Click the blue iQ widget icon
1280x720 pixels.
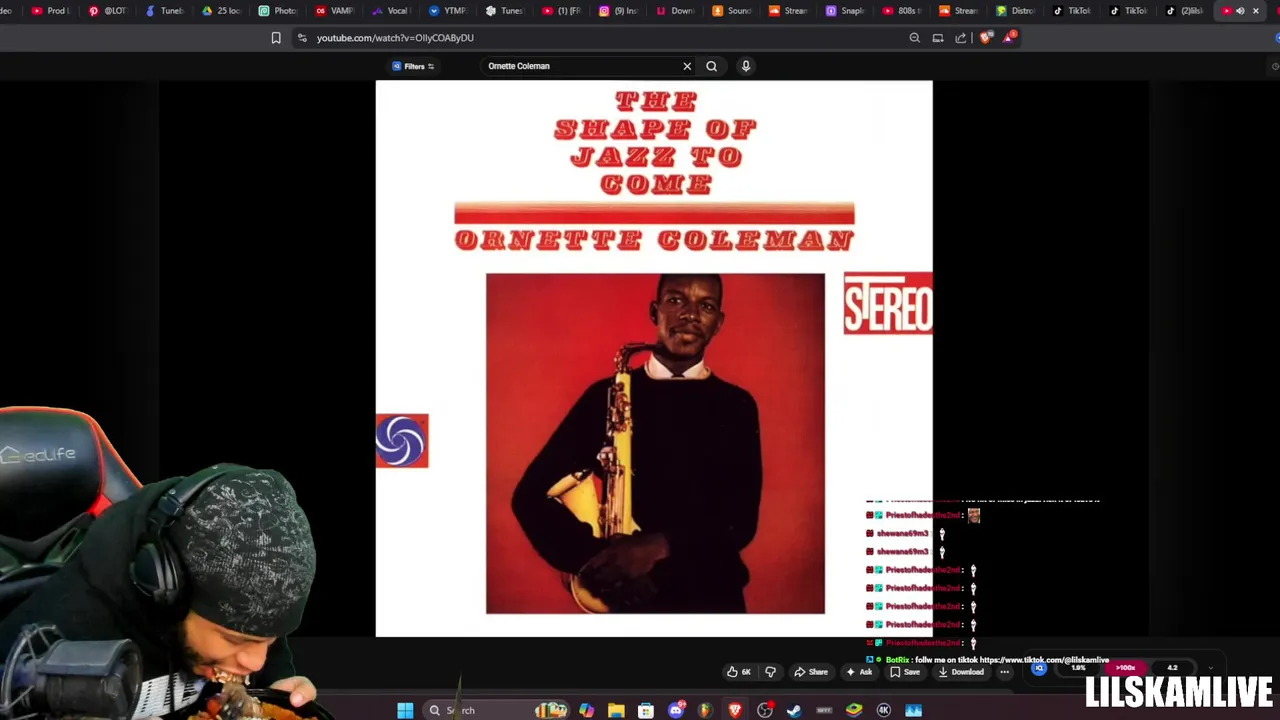1039,669
